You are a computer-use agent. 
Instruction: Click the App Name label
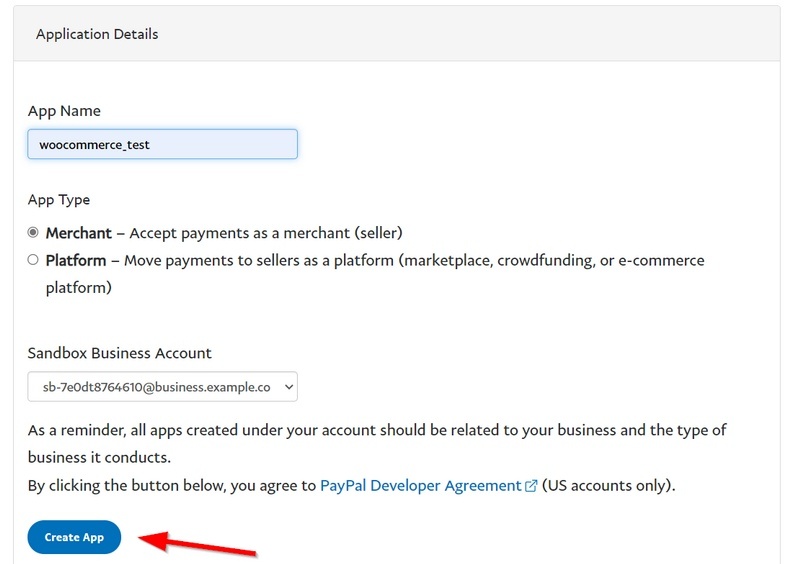[x=64, y=111]
